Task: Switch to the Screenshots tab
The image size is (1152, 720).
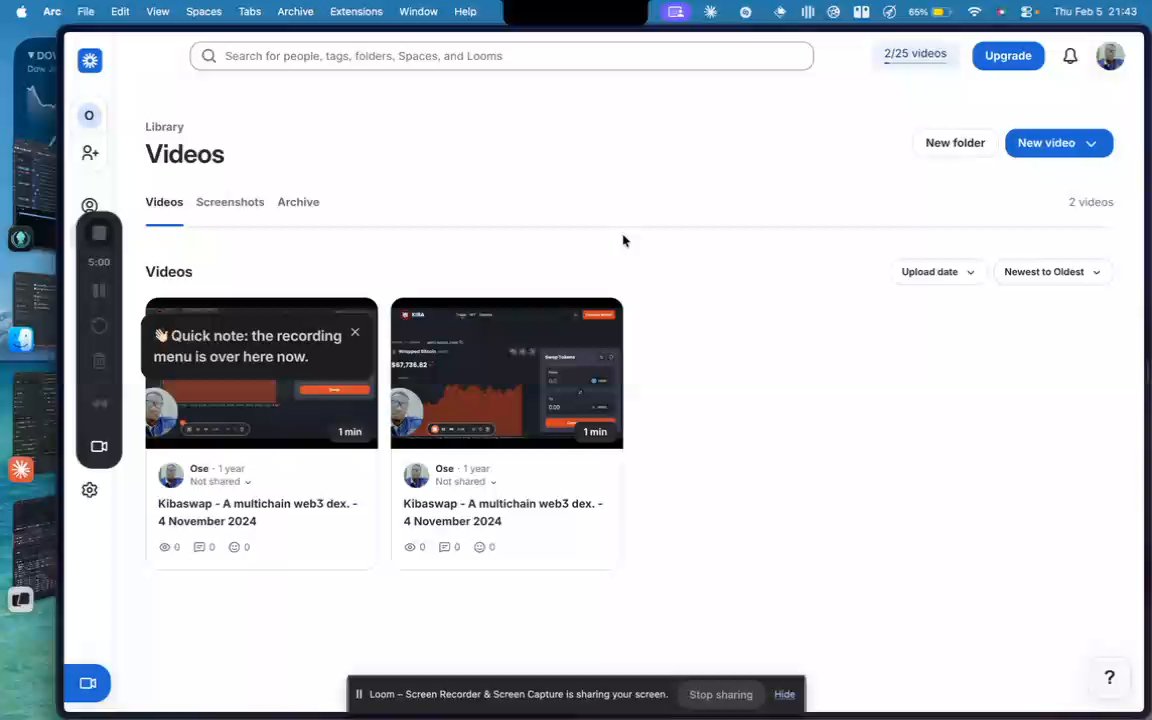Action: (230, 202)
